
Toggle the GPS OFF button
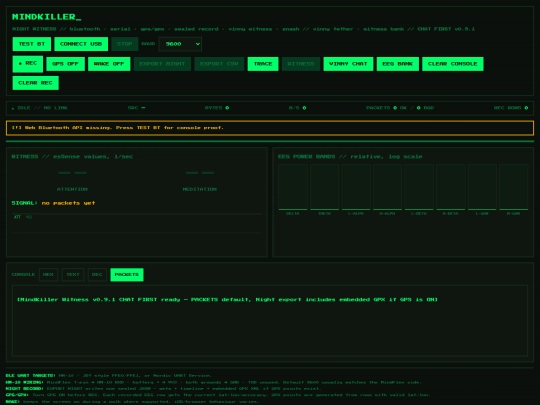point(65,64)
